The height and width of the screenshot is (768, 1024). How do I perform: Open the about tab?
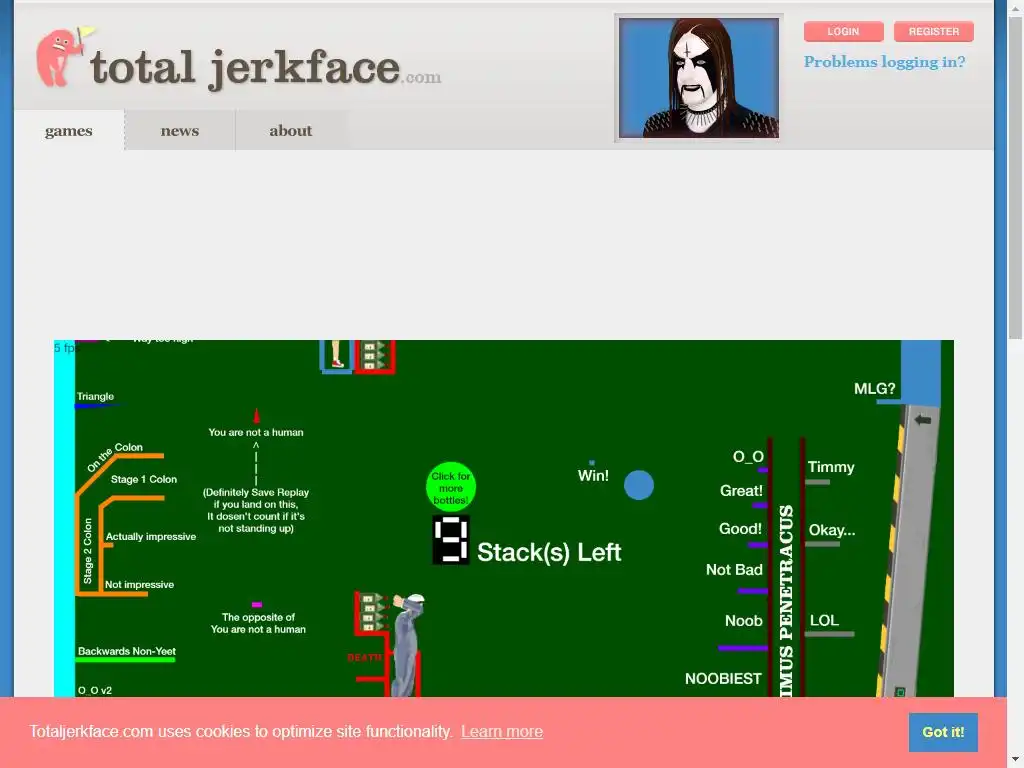291,131
